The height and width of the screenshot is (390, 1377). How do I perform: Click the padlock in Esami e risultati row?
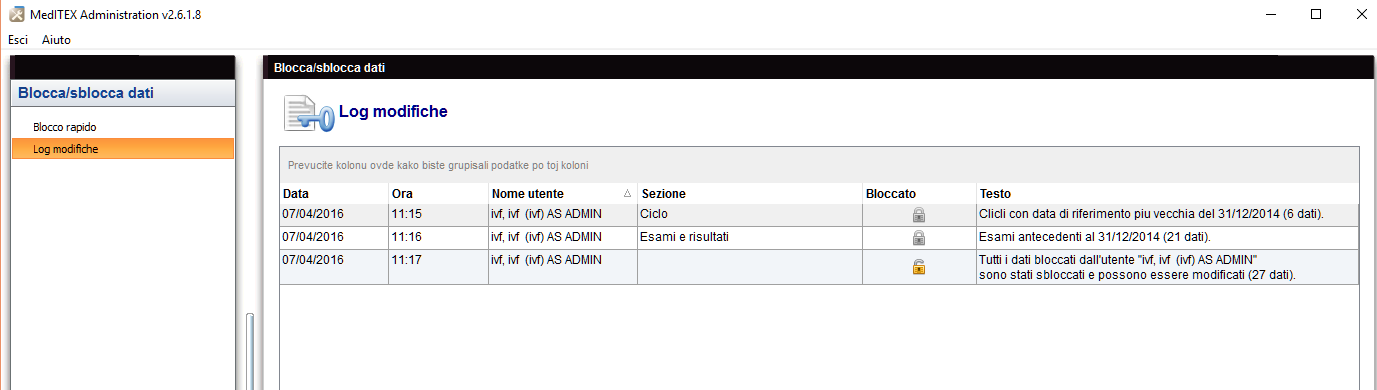coord(918,238)
